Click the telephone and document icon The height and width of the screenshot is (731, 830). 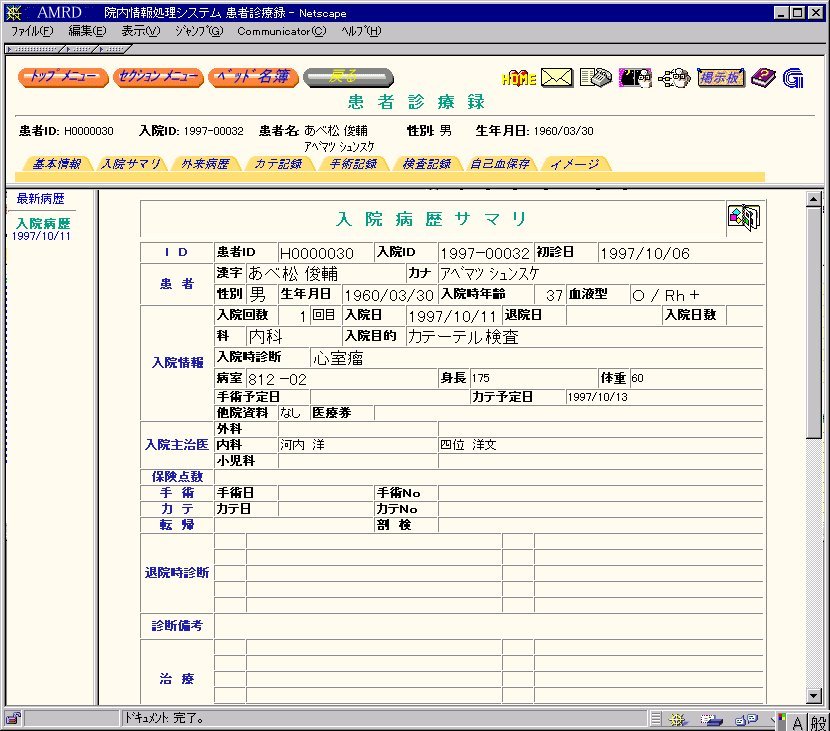pyautogui.click(x=595, y=78)
